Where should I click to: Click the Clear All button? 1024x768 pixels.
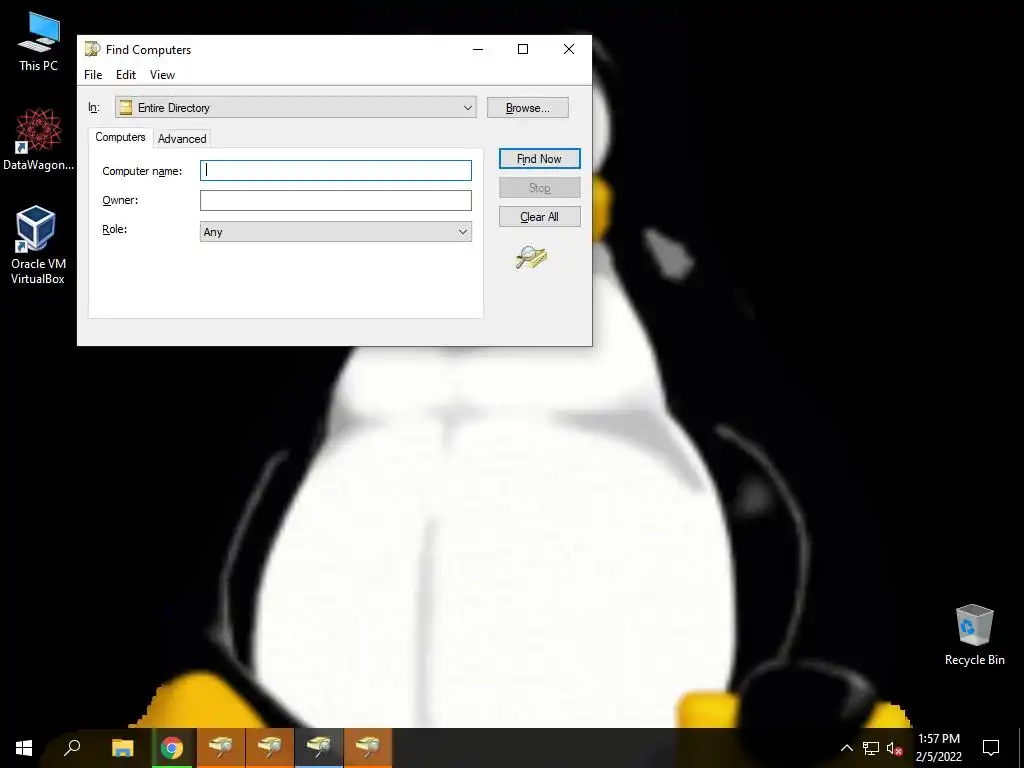[x=539, y=217]
